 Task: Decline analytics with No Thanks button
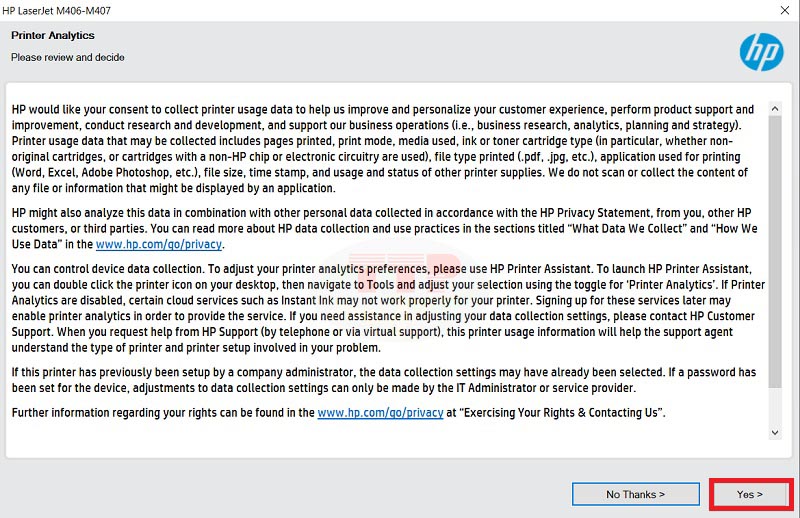pyautogui.click(x=635, y=494)
